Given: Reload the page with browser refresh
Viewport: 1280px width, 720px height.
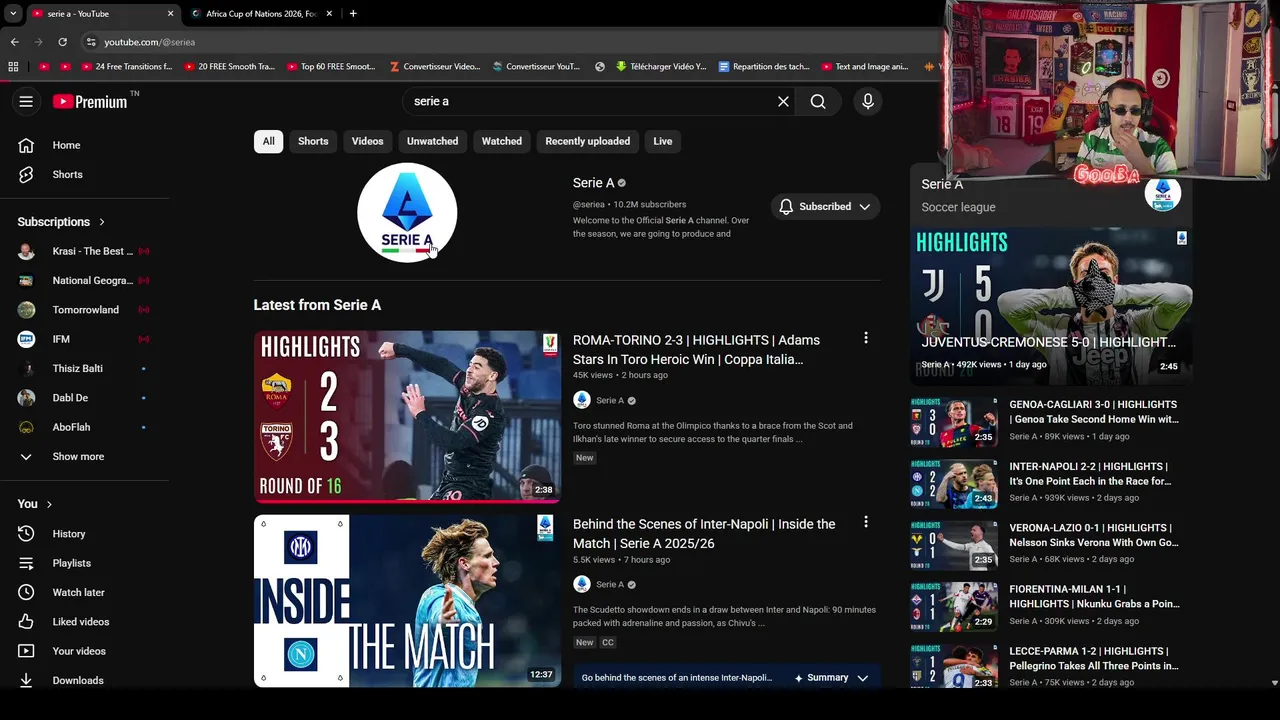Looking at the screenshot, I should point(62,42).
